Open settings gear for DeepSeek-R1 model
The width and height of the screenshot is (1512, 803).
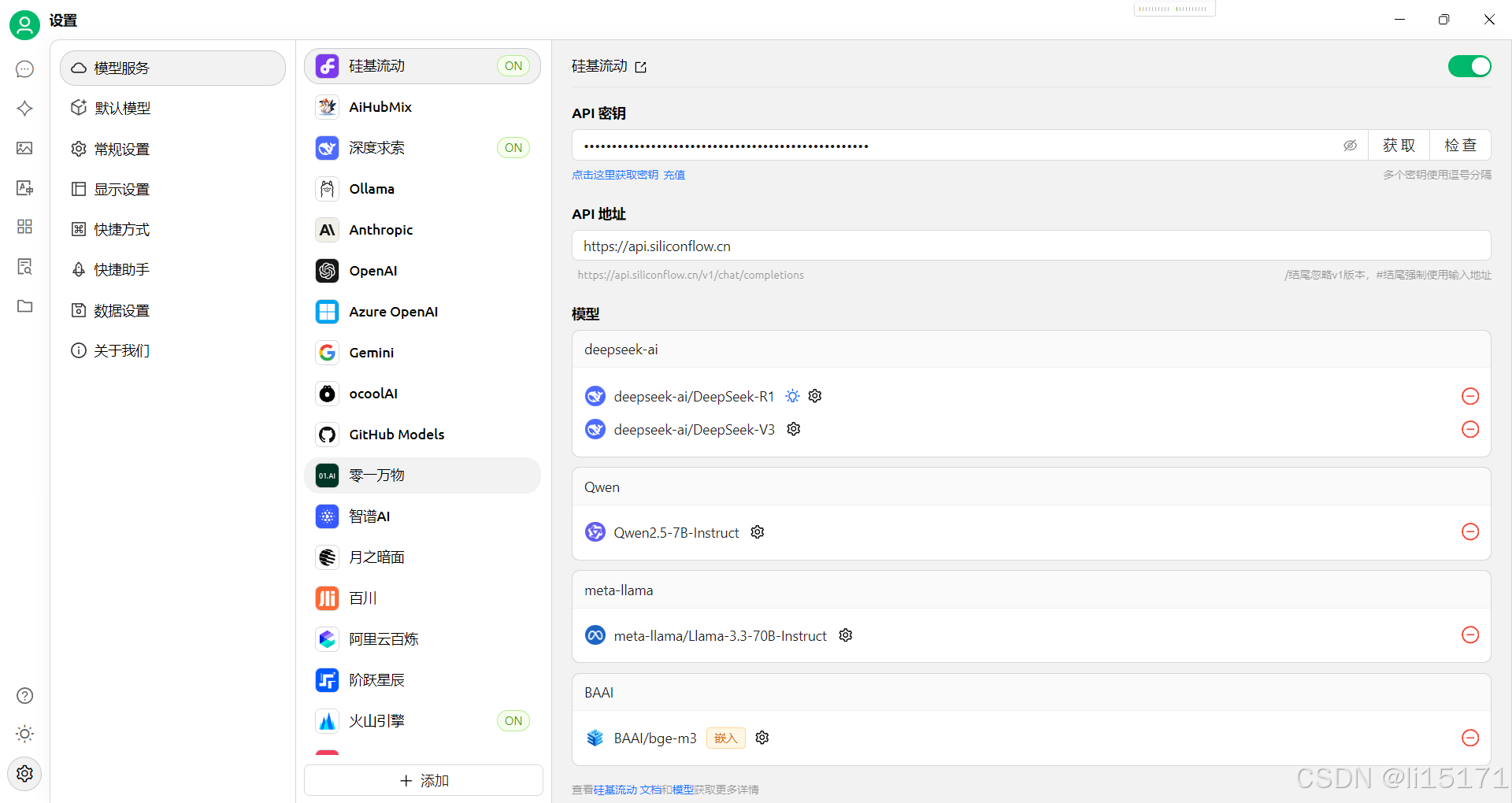pyautogui.click(x=815, y=396)
